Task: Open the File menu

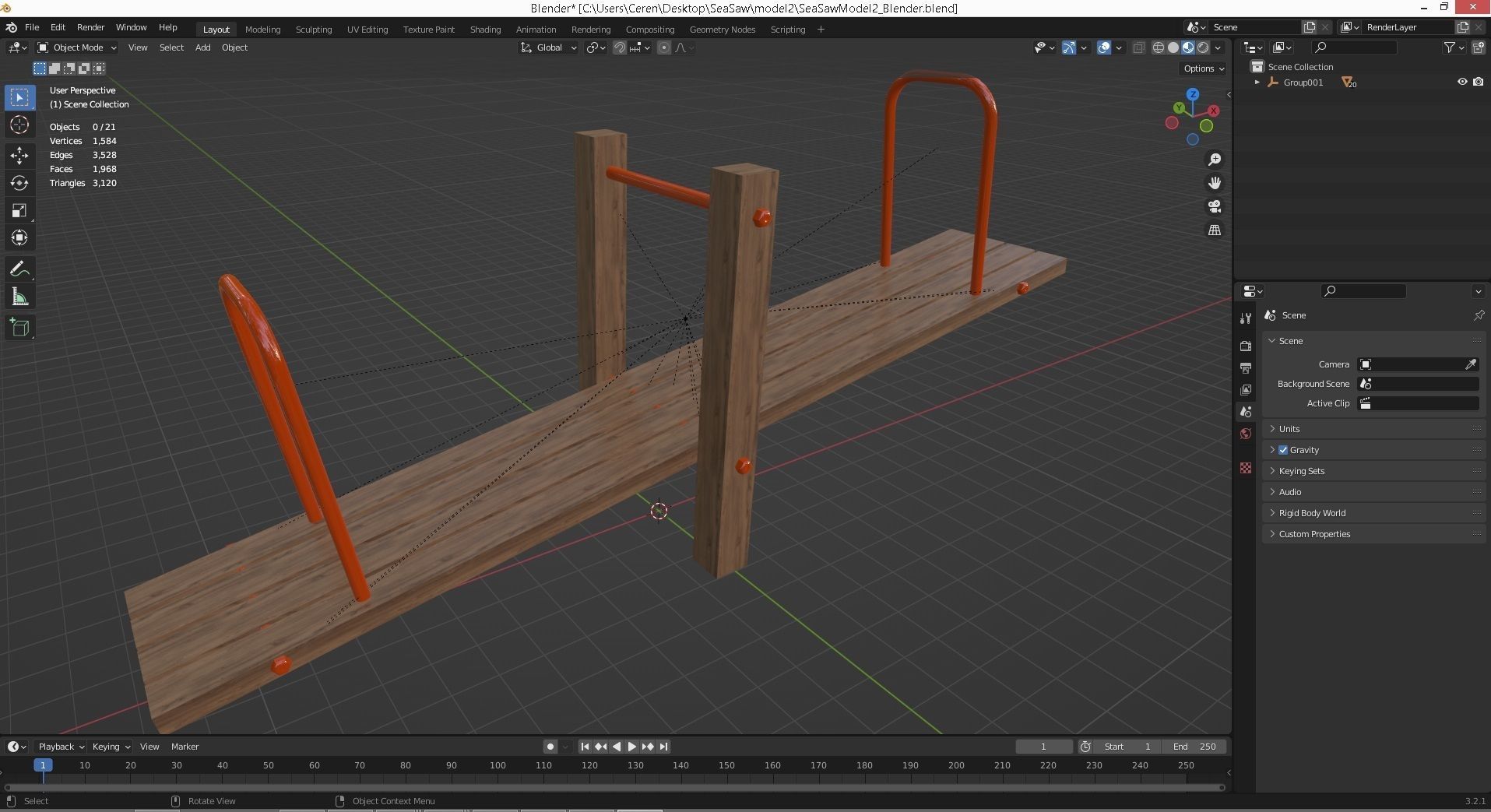Action: point(32,27)
